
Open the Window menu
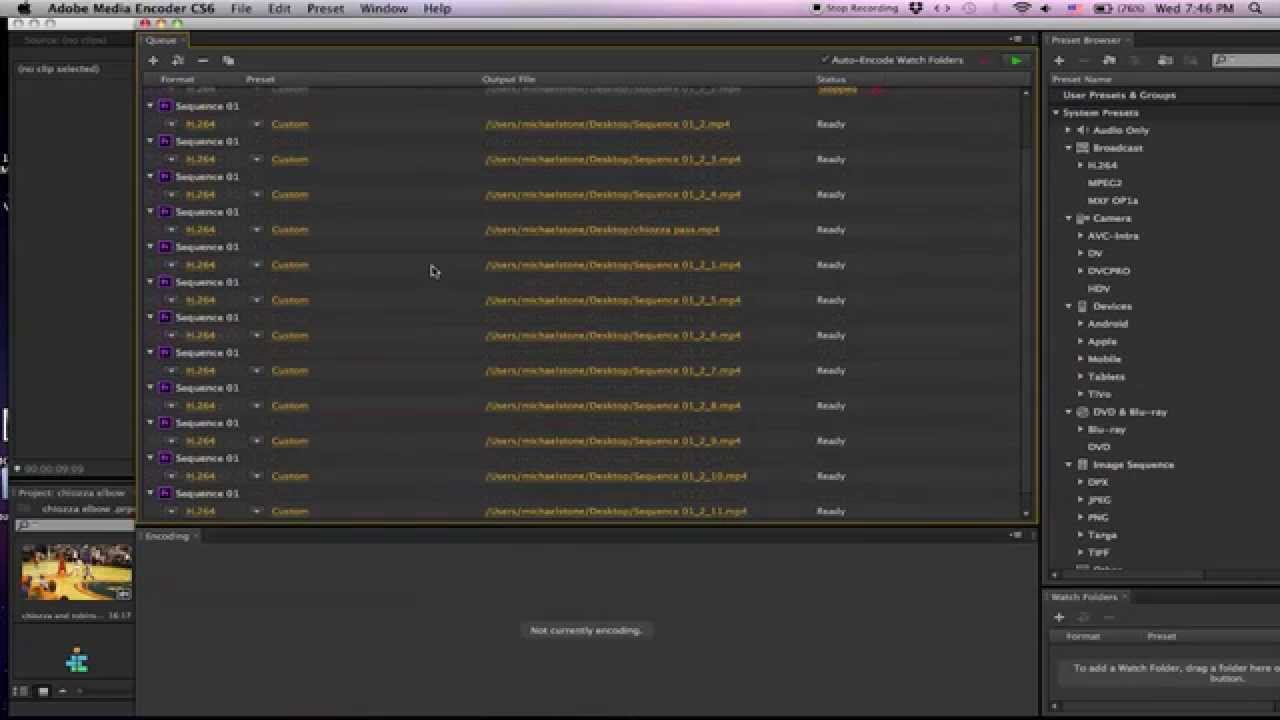[x=383, y=8]
